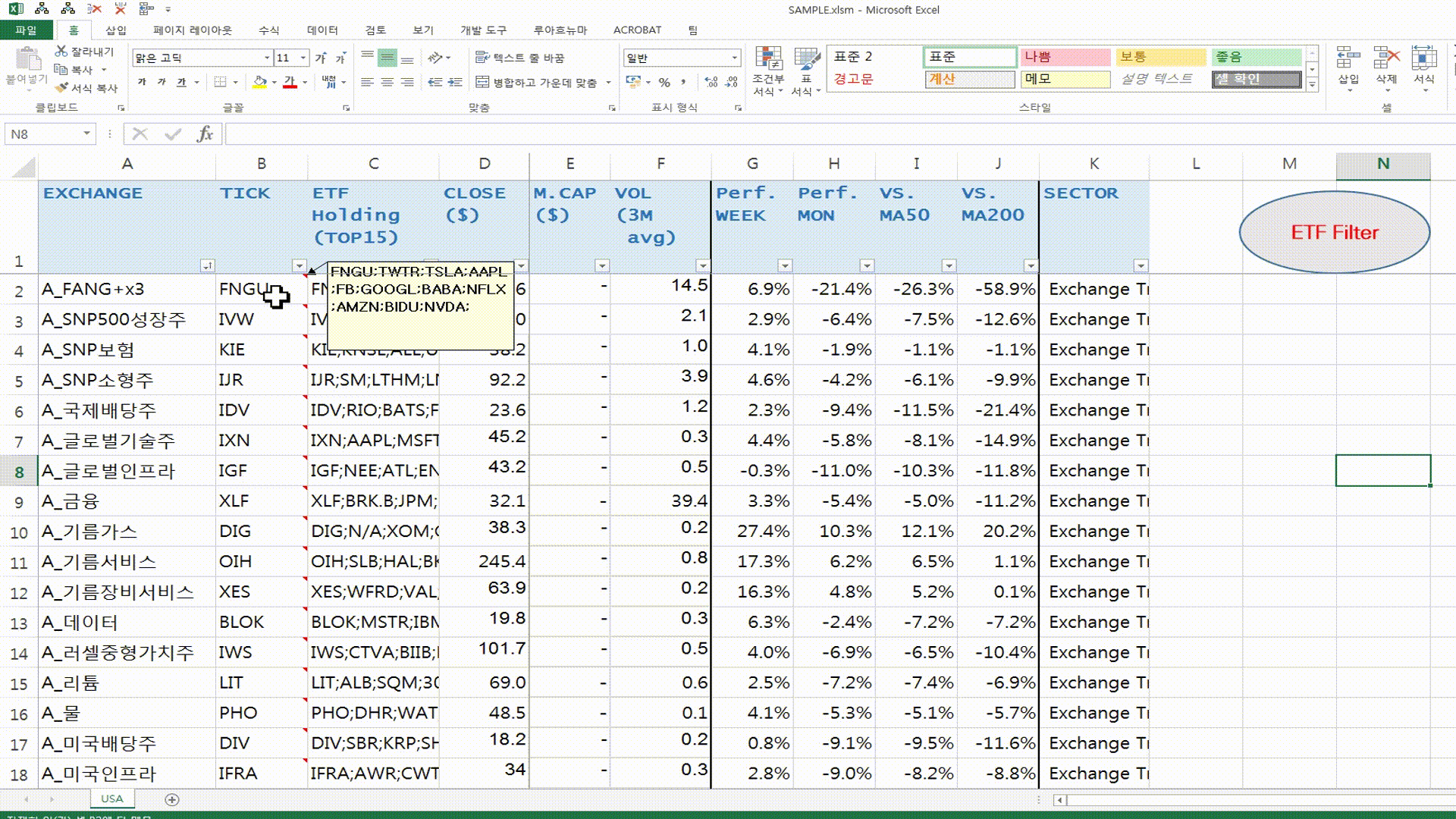Click the cell borders icon

click(x=220, y=82)
